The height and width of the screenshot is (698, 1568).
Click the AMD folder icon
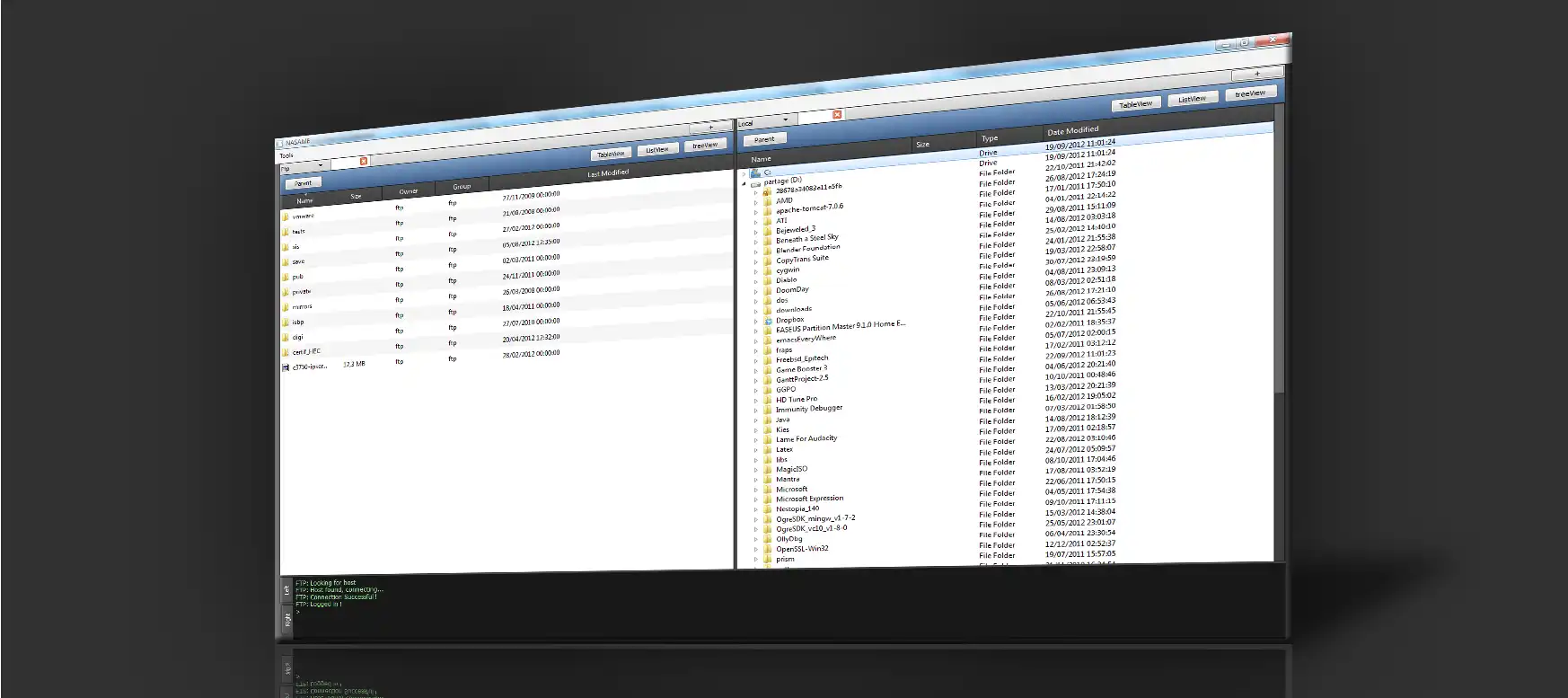(x=768, y=202)
